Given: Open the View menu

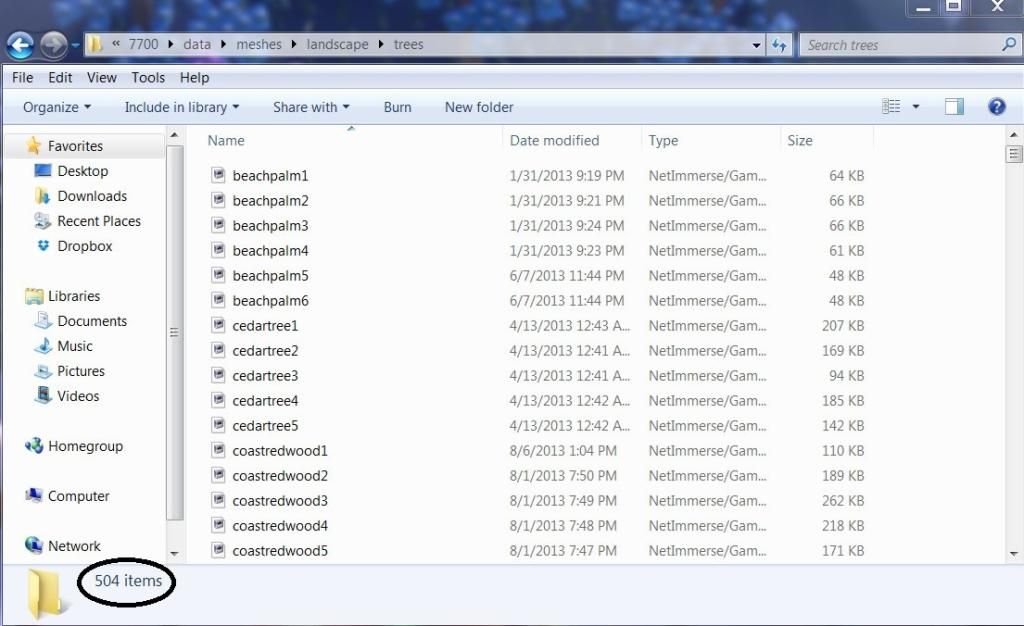Looking at the screenshot, I should [x=102, y=77].
